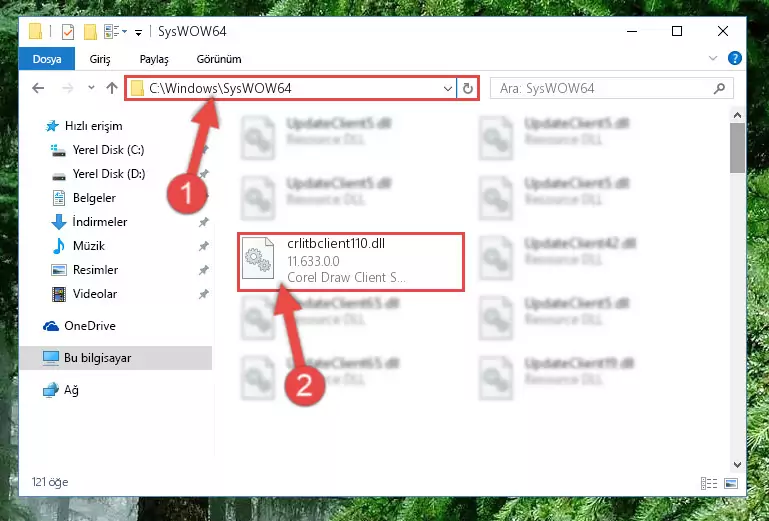Click the Properties quick access icon
This screenshot has width=769, height=521.
68,32
